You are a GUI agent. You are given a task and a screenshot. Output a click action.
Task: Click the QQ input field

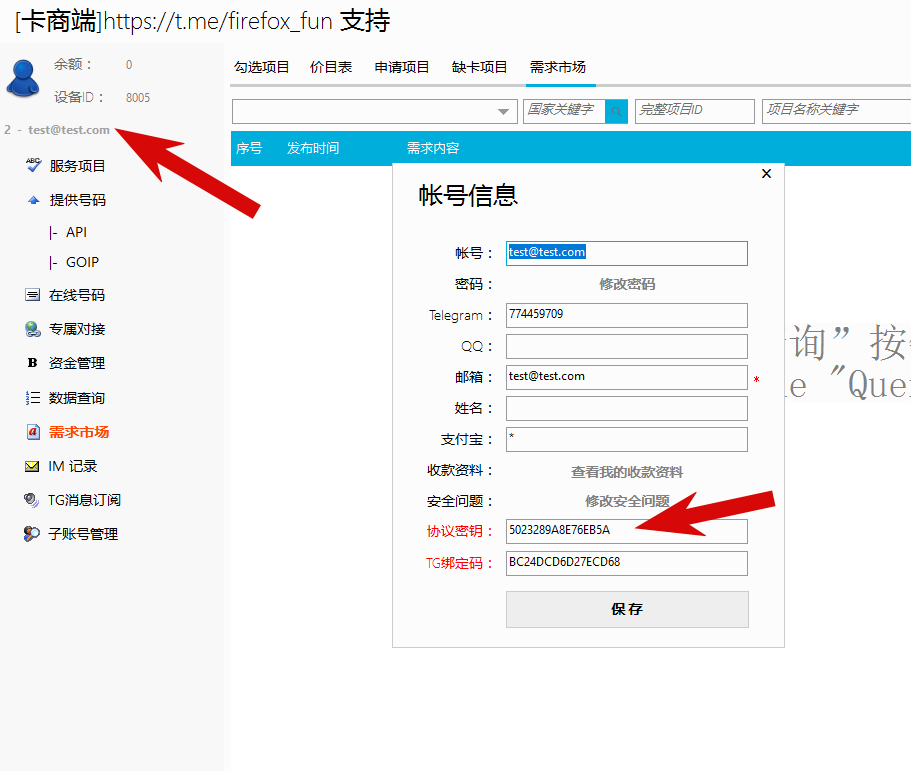pyautogui.click(x=627, y=347)
